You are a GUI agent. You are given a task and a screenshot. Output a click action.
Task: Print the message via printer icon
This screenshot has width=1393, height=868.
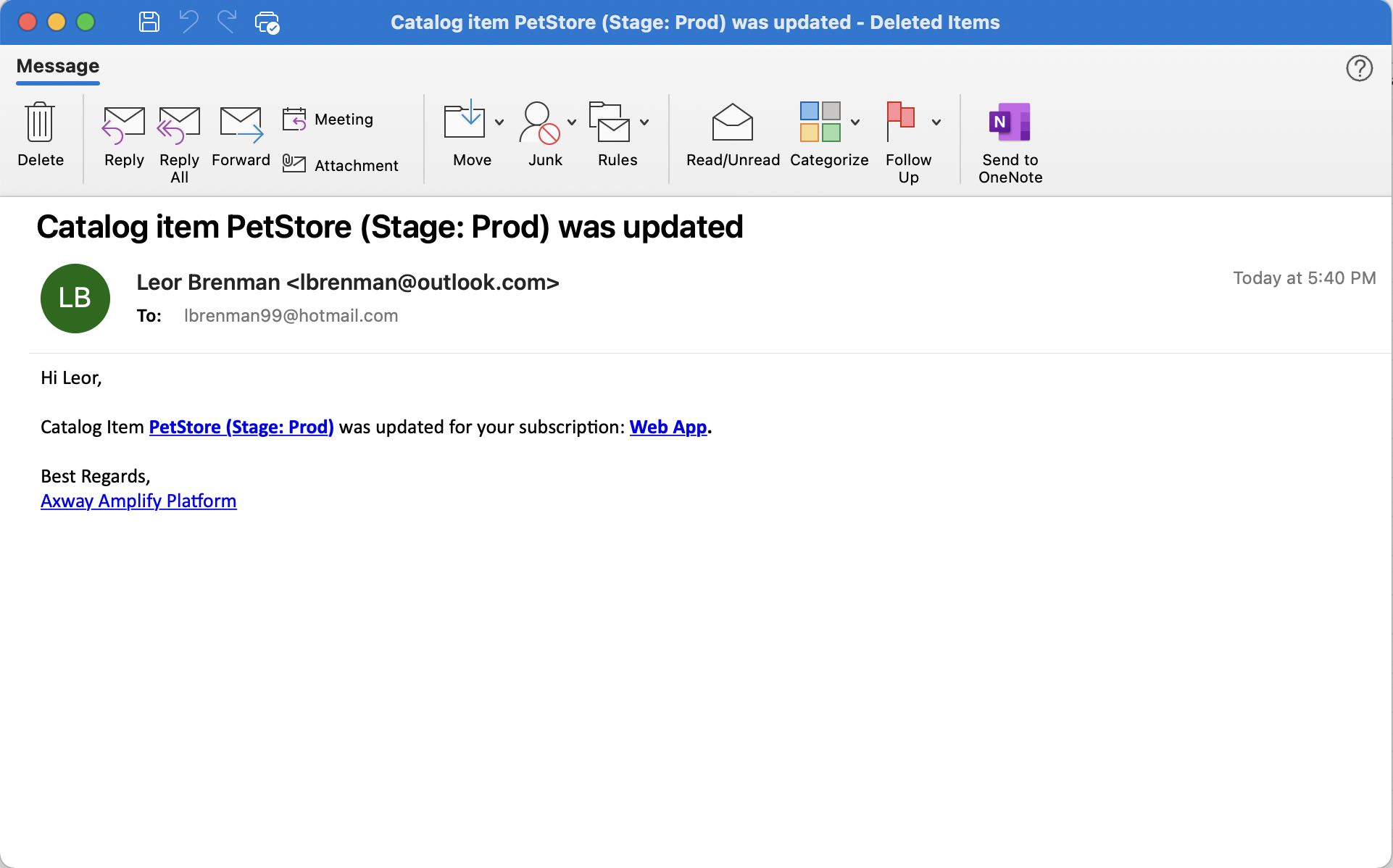pos(267,22)
